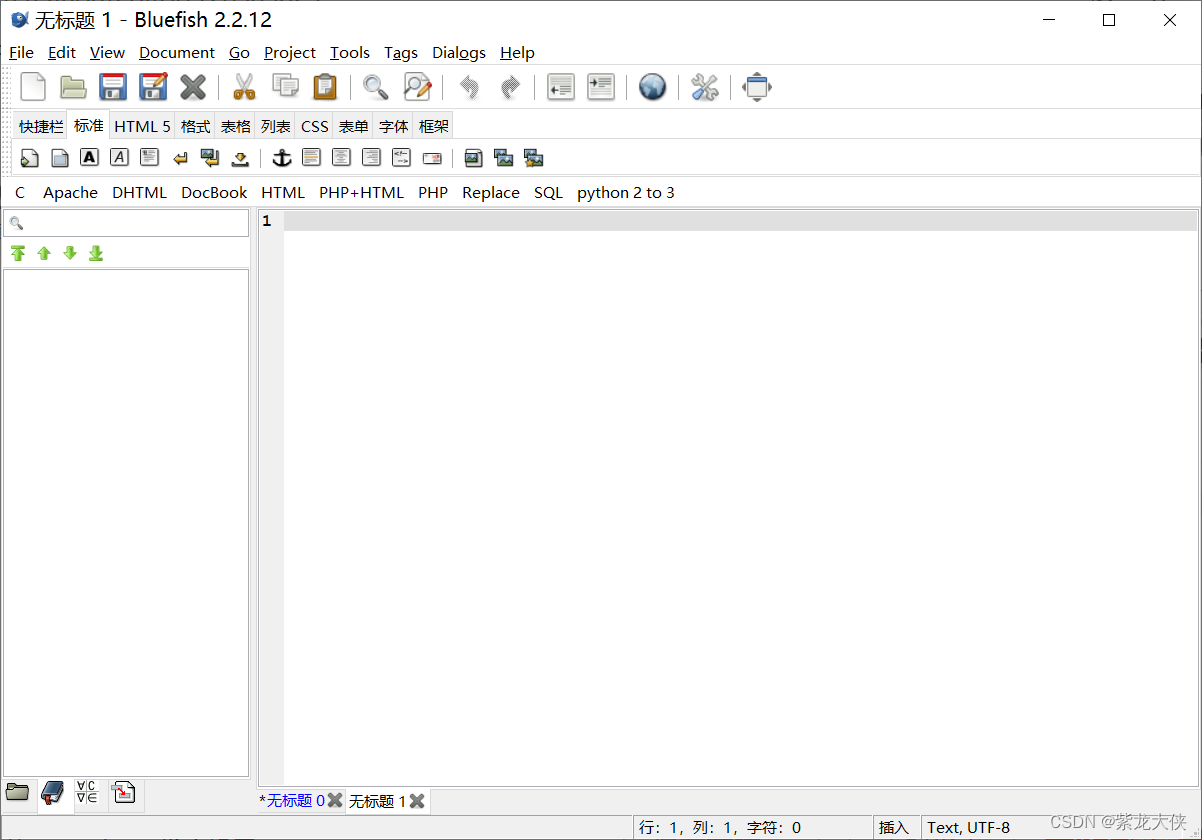Image resolution: width=1202 pixels, height=840 pixels.
Task: Click the break-and-clear icon with double arrows
Action: [x=210, y=157]
